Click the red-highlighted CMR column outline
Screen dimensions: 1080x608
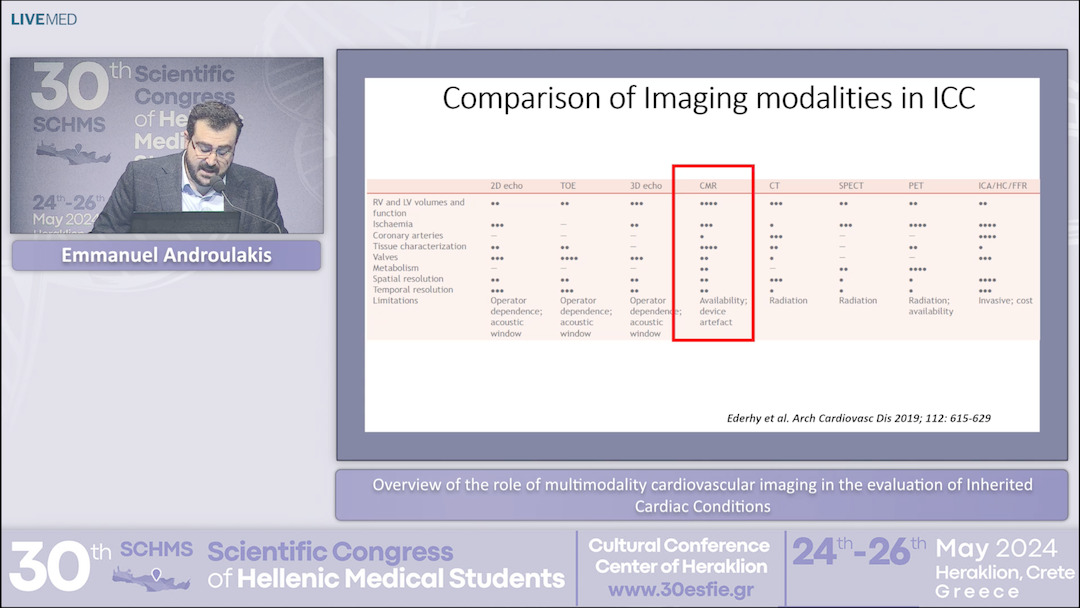[714, 253]
